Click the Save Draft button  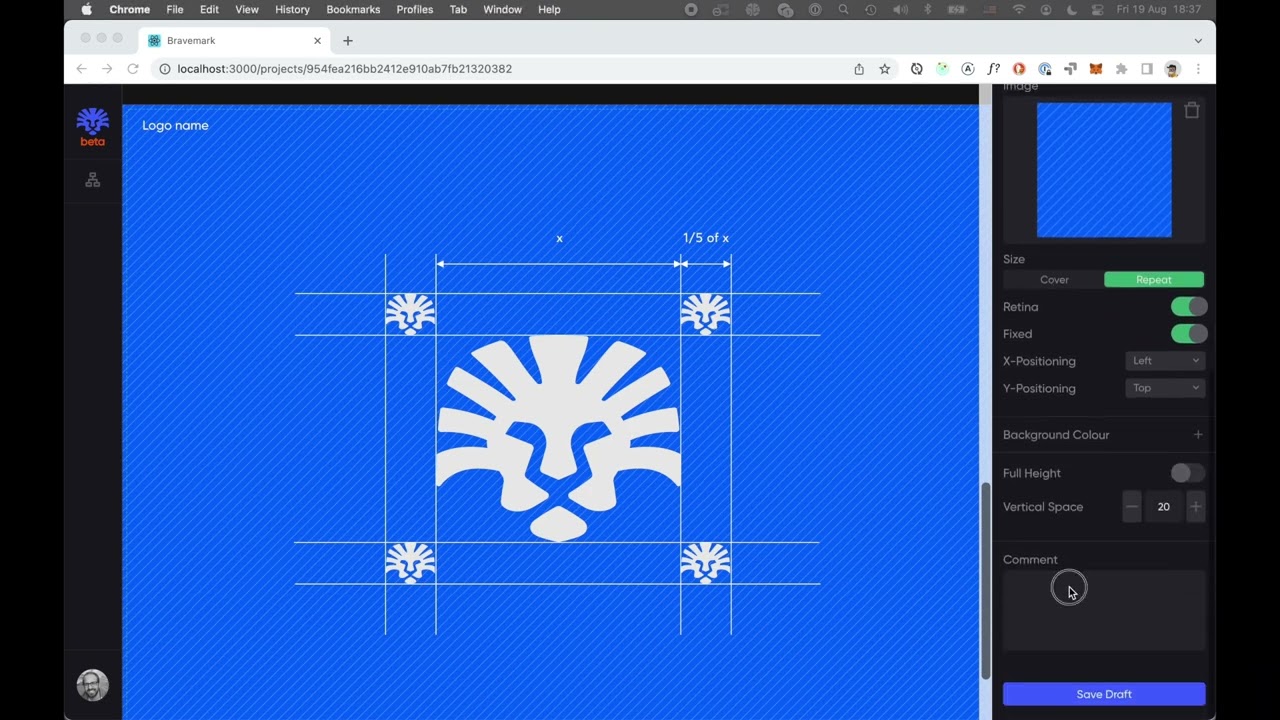pos(1104,694)
